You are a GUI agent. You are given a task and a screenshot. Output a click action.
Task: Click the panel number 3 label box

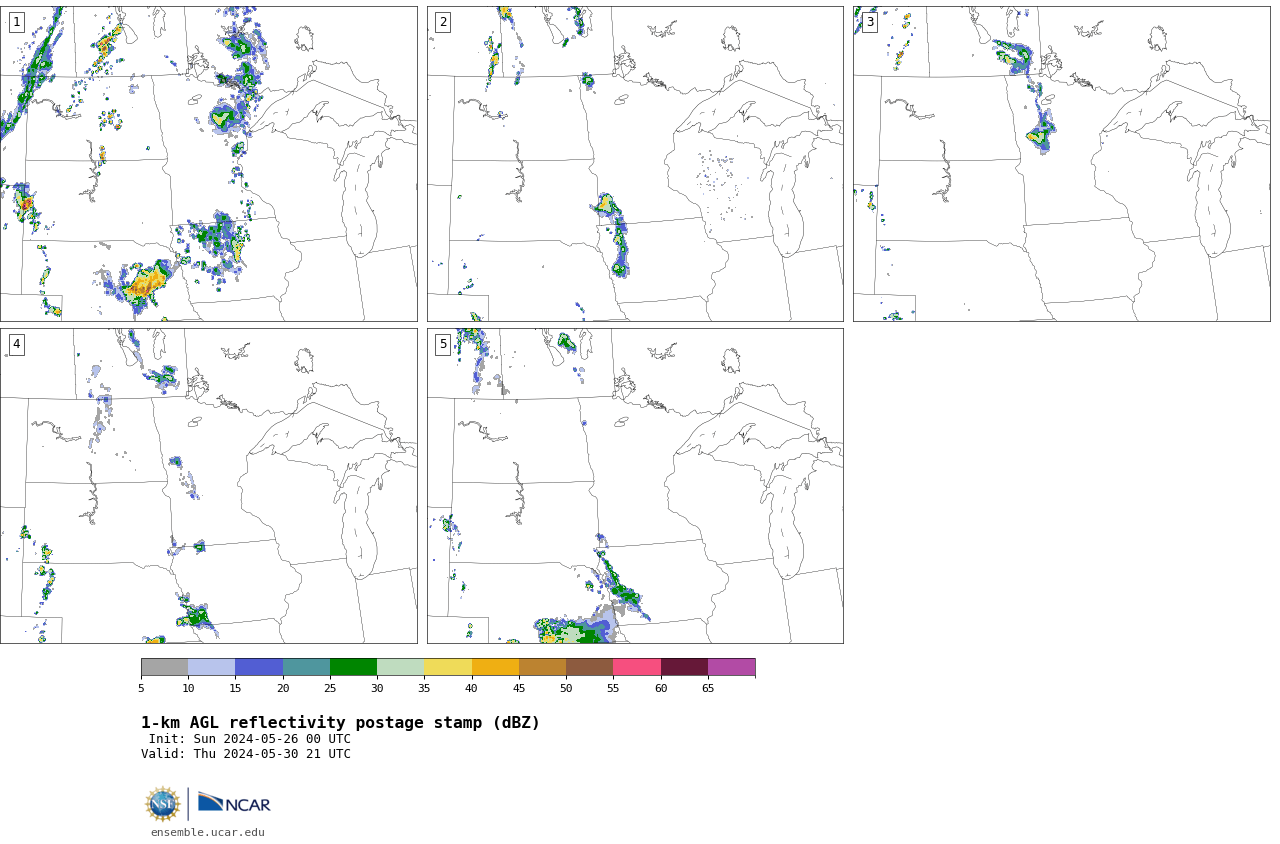point(869,22)
